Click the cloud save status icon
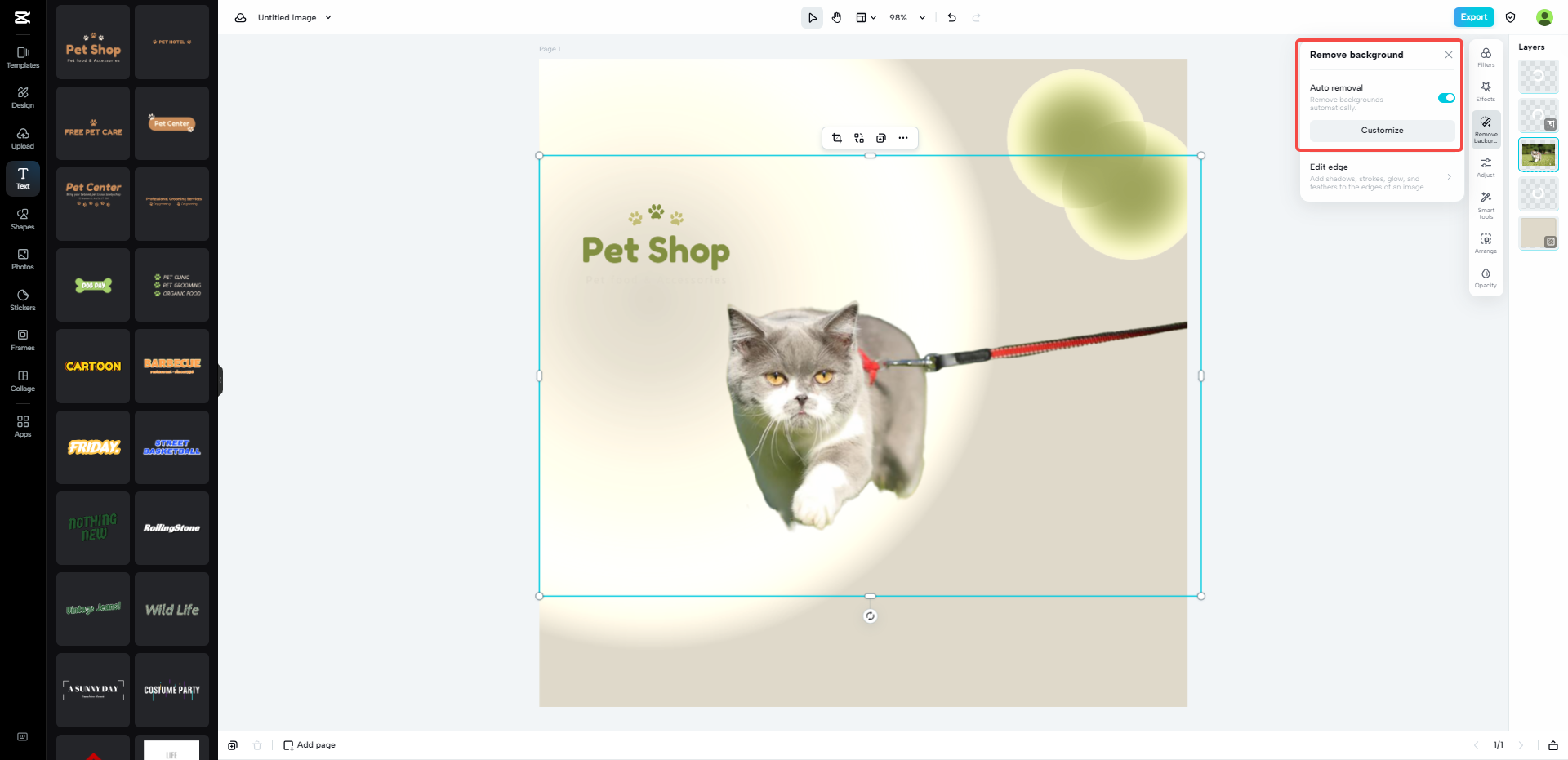The height and width of the screenshot is (760, 1568). point(241,18)
